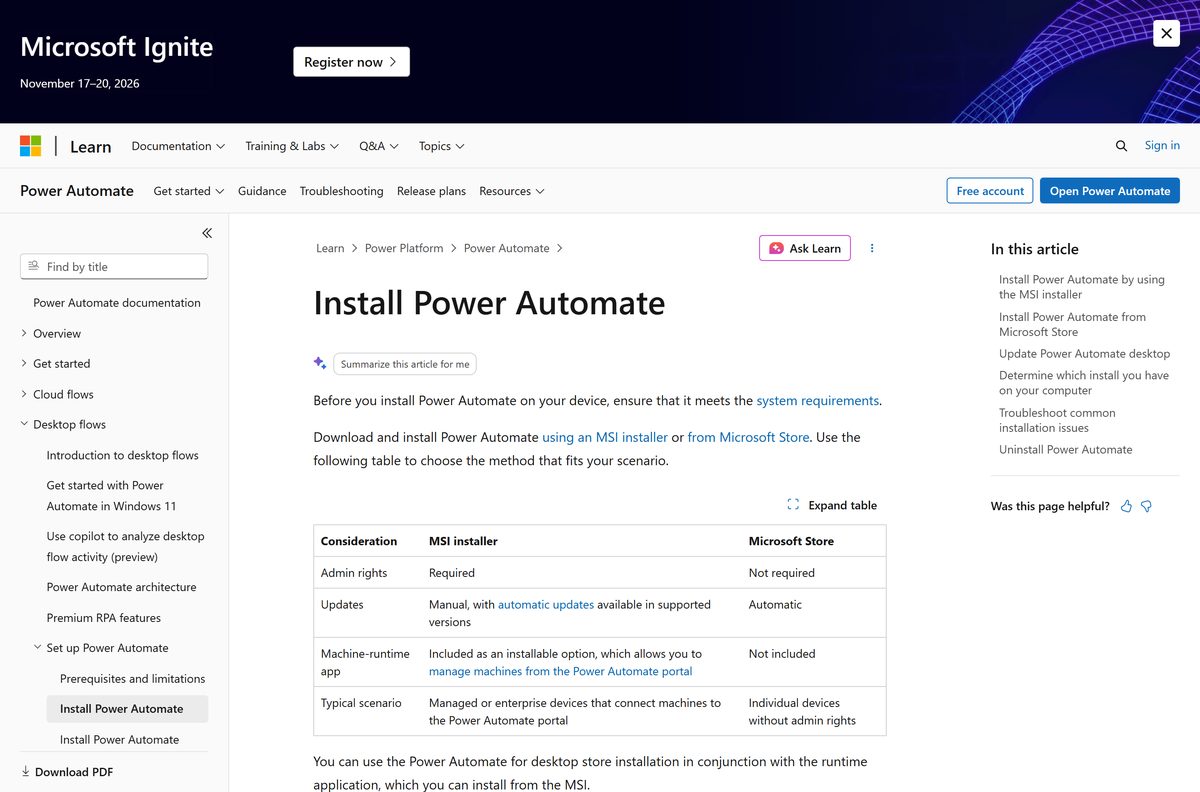Click the Learn breadcrumb link

330,248
